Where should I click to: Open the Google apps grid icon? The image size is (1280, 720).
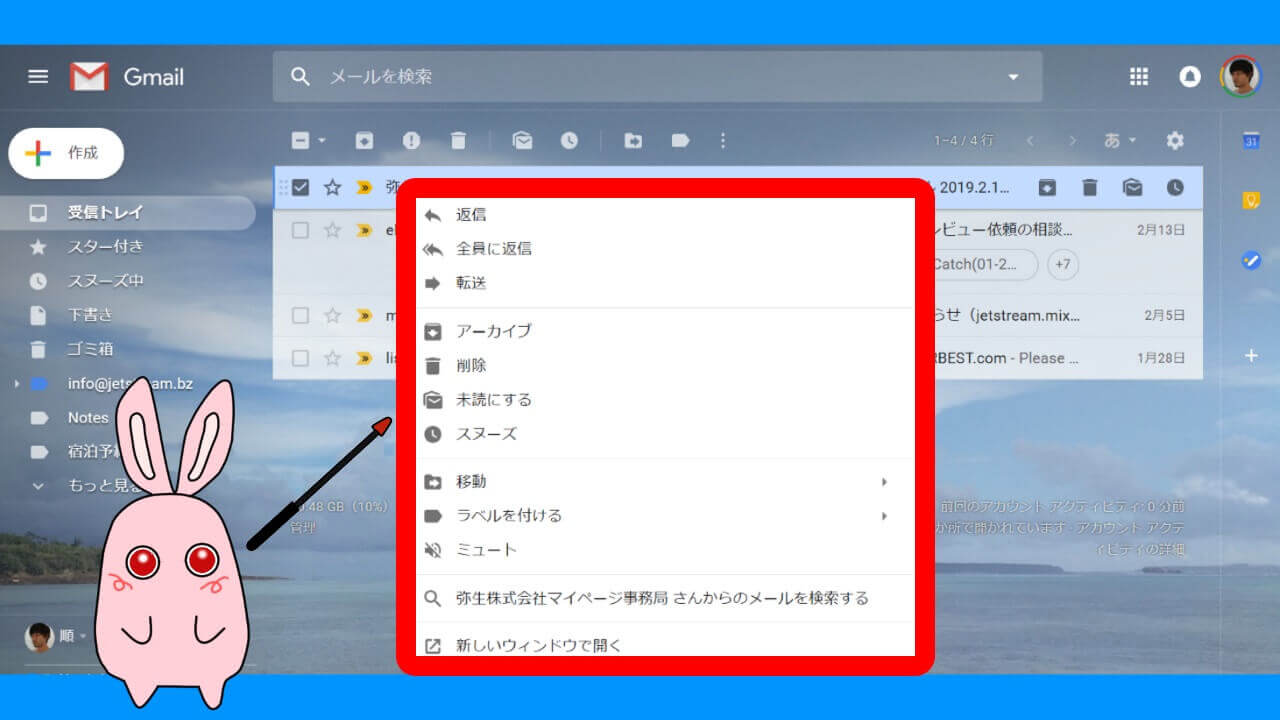[1138, 76]
